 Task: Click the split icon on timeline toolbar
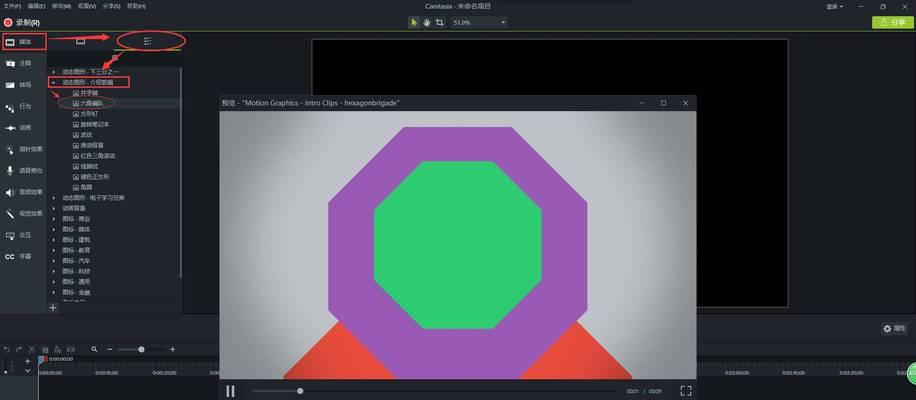pyautogui.click(x=71, y=349)
